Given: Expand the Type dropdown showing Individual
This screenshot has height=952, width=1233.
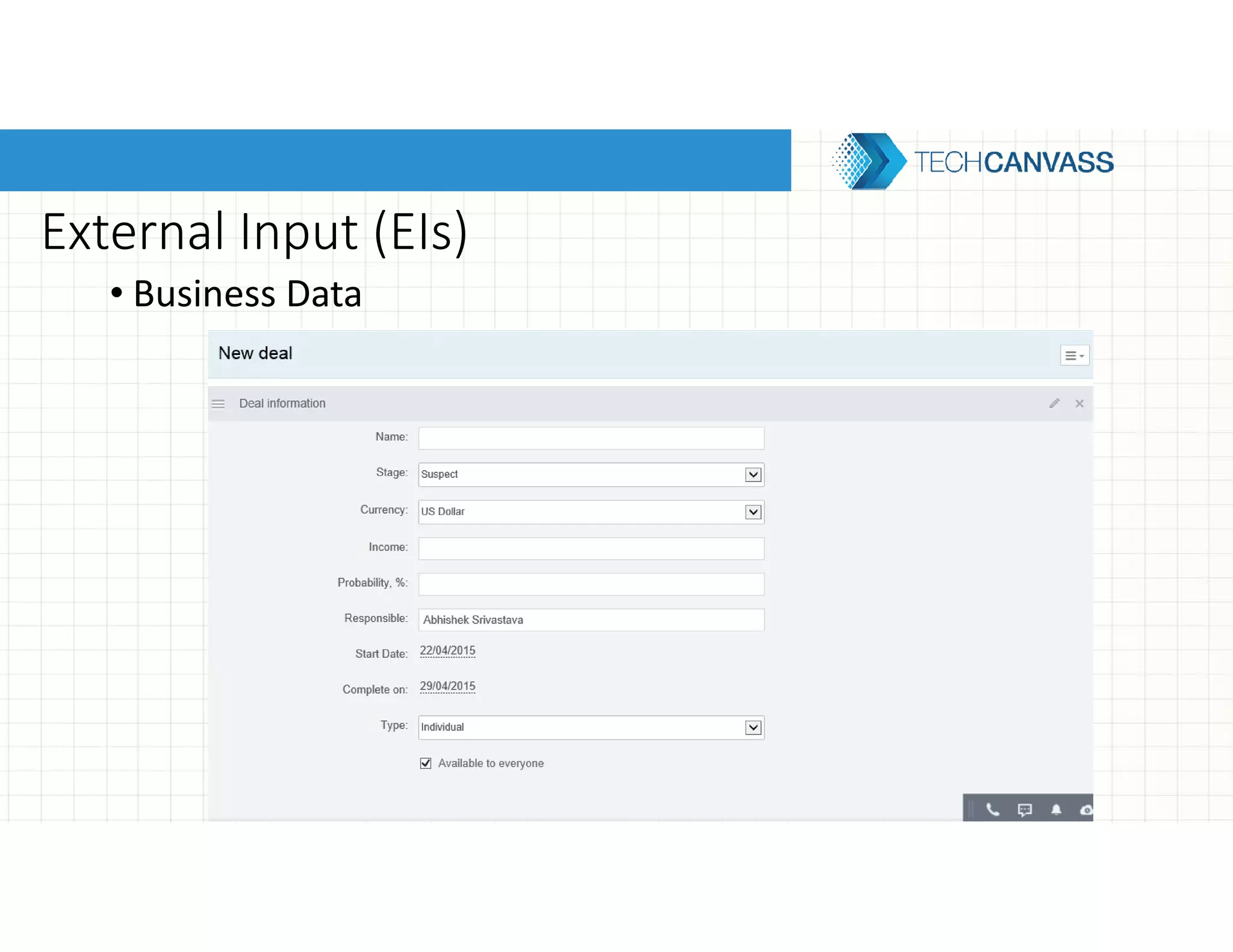Looking at the screenshot, I should tap(753, 728).
